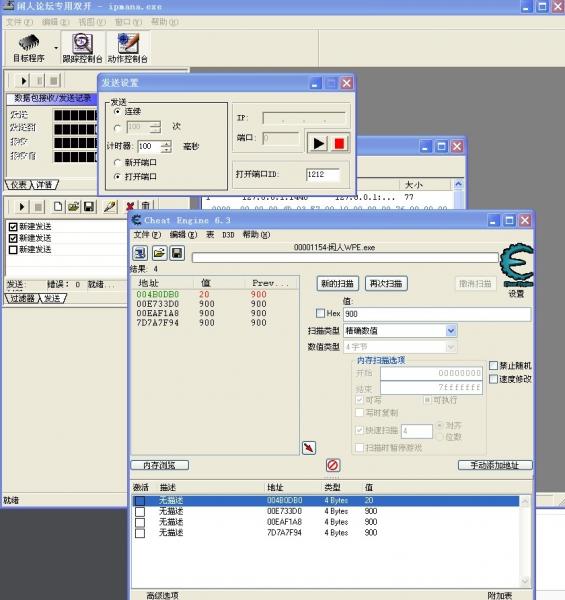Click Cheat Engine save disk icon
Viewport: 565px width, 600px height.
tap(177, 253)
